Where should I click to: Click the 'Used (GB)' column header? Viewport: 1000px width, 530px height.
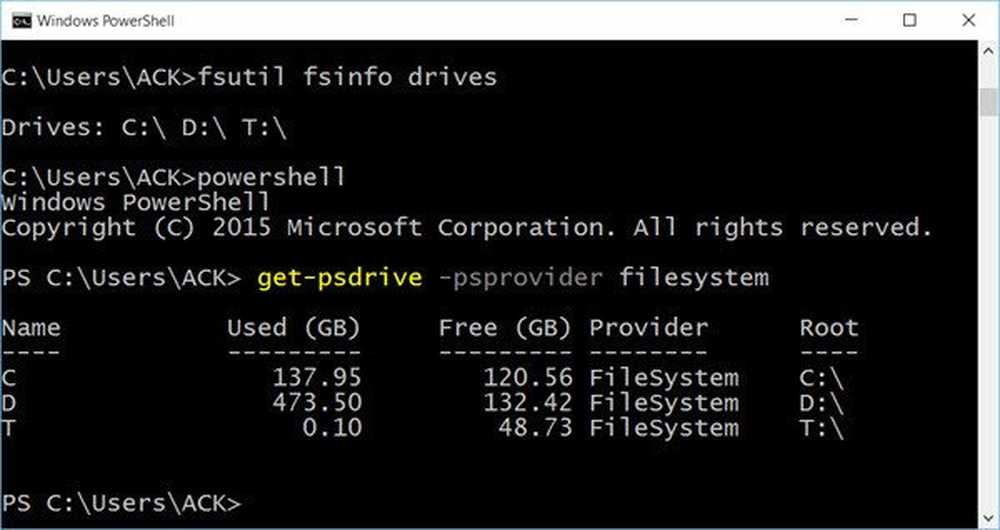293,328
